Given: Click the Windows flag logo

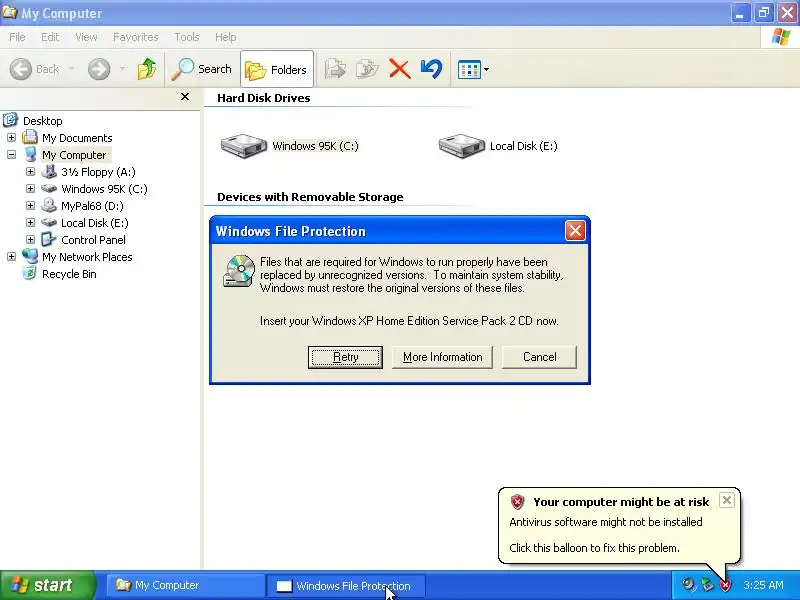Looking at the screenshot, I should (x=781, y=37).
